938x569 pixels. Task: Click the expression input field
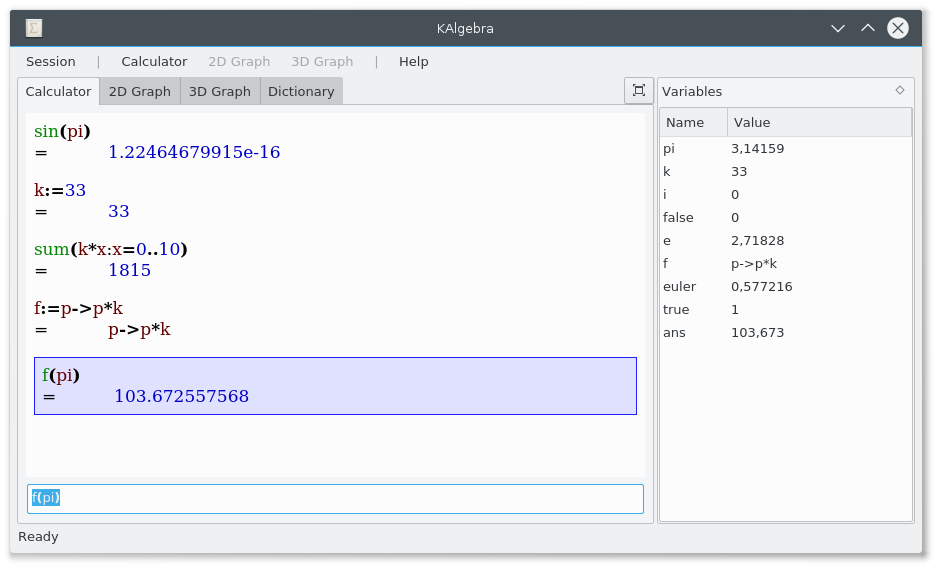(x=335, y=498)
